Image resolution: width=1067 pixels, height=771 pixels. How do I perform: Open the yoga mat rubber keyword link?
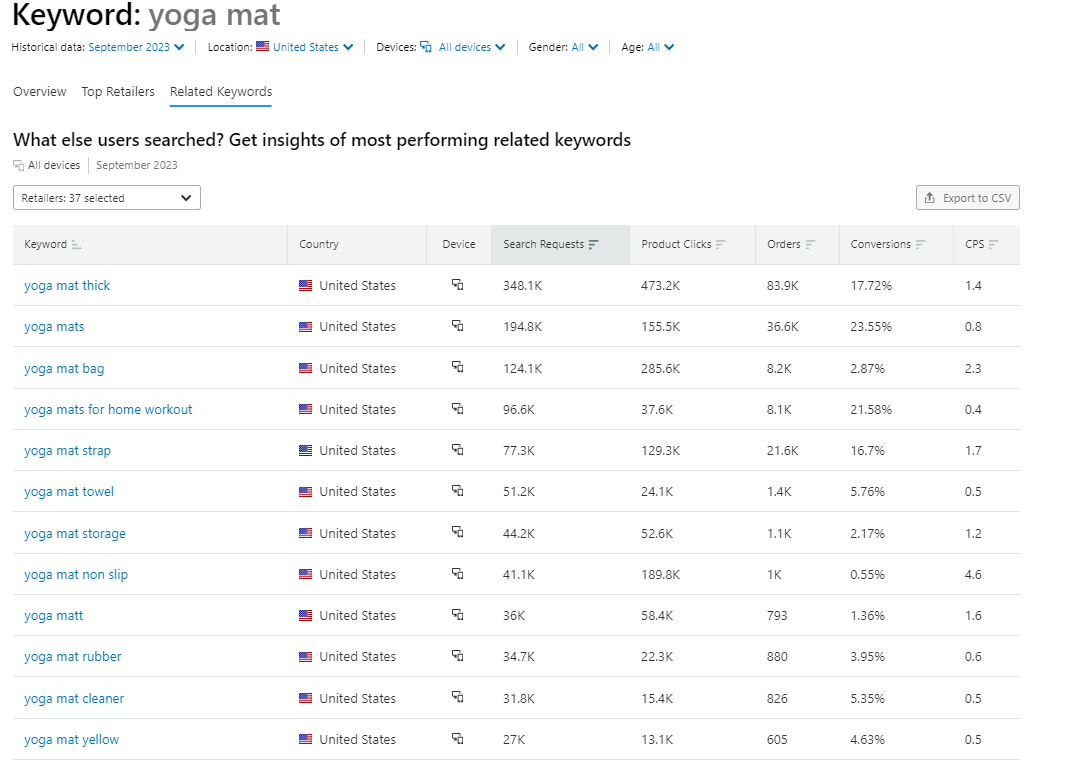tap(73, 657)
